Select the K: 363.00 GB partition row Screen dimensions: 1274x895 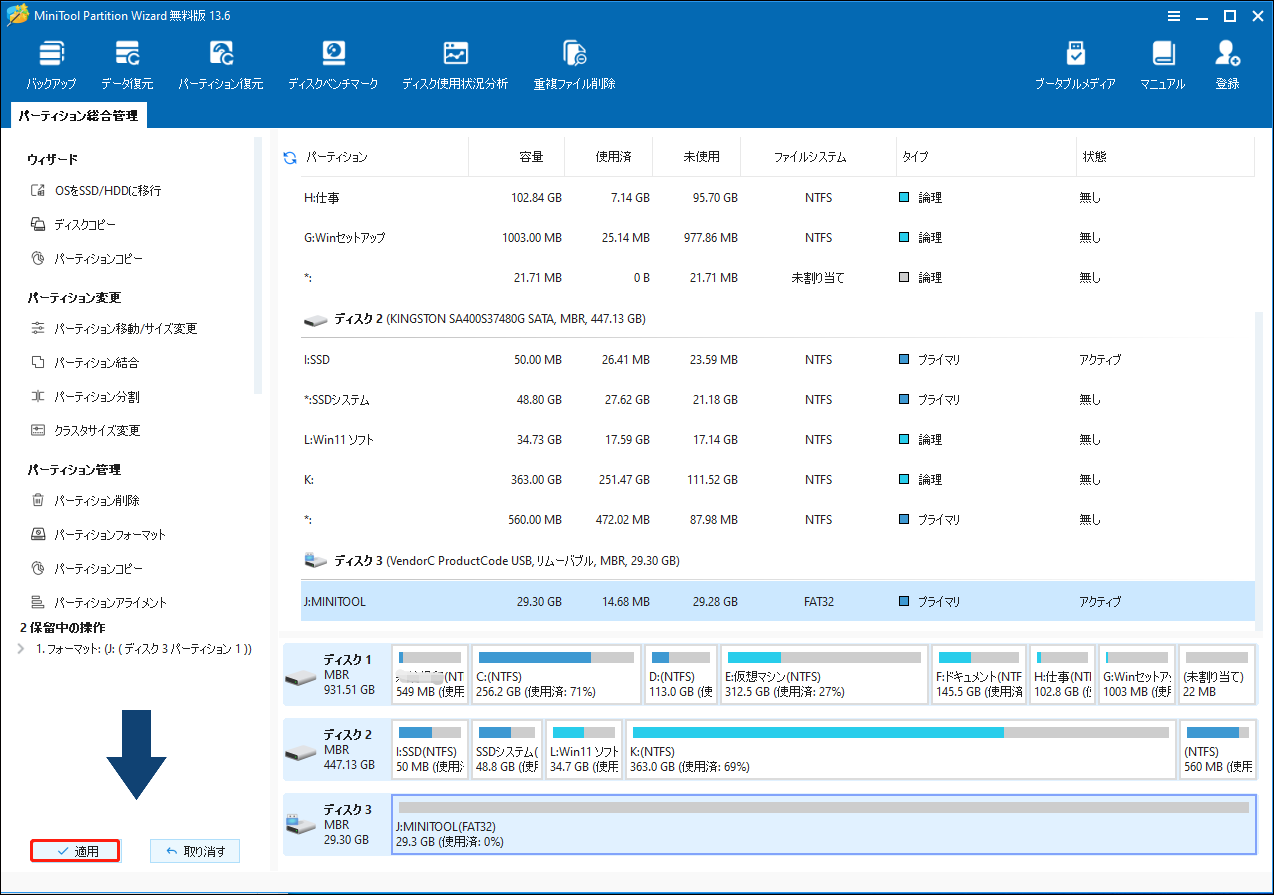click(x=778, y=480)
